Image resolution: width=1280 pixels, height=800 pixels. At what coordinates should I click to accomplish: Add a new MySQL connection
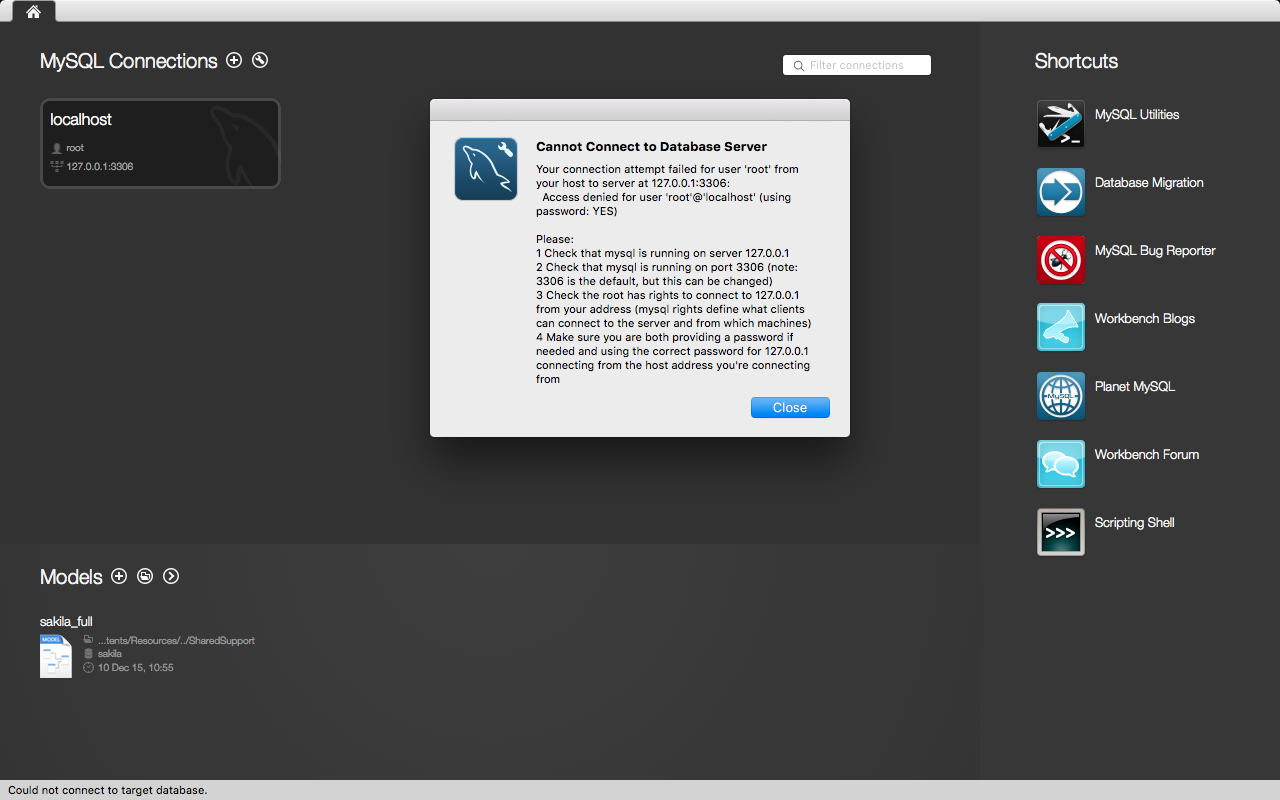click(x=234, y=60)
